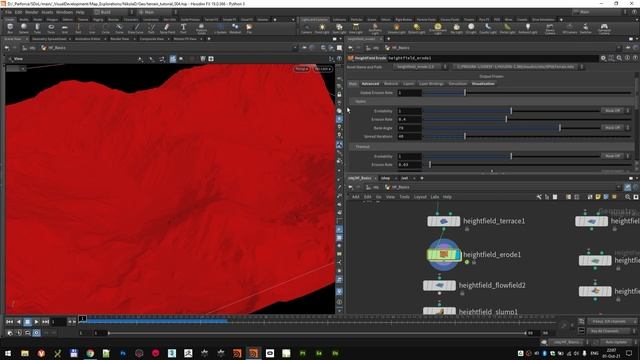This screenshot has width=640, height=360.
Task: Select the Font shelf tool
Action: point(183,28)
